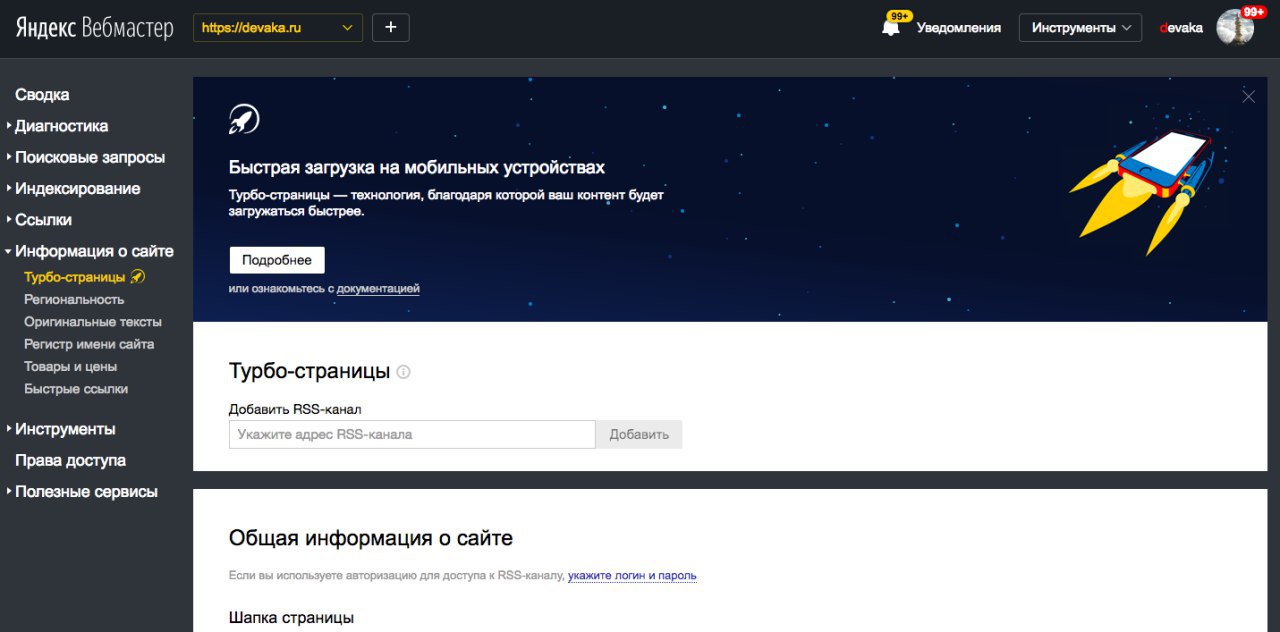1280x632 pixels.
Task: Focus the RSS channel address field
Action: point(412,434)
